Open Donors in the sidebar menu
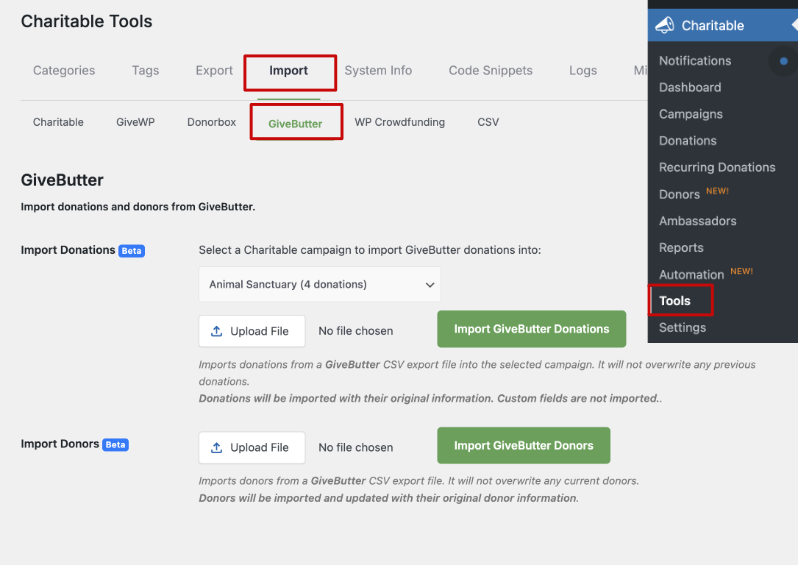 [679, 194]
